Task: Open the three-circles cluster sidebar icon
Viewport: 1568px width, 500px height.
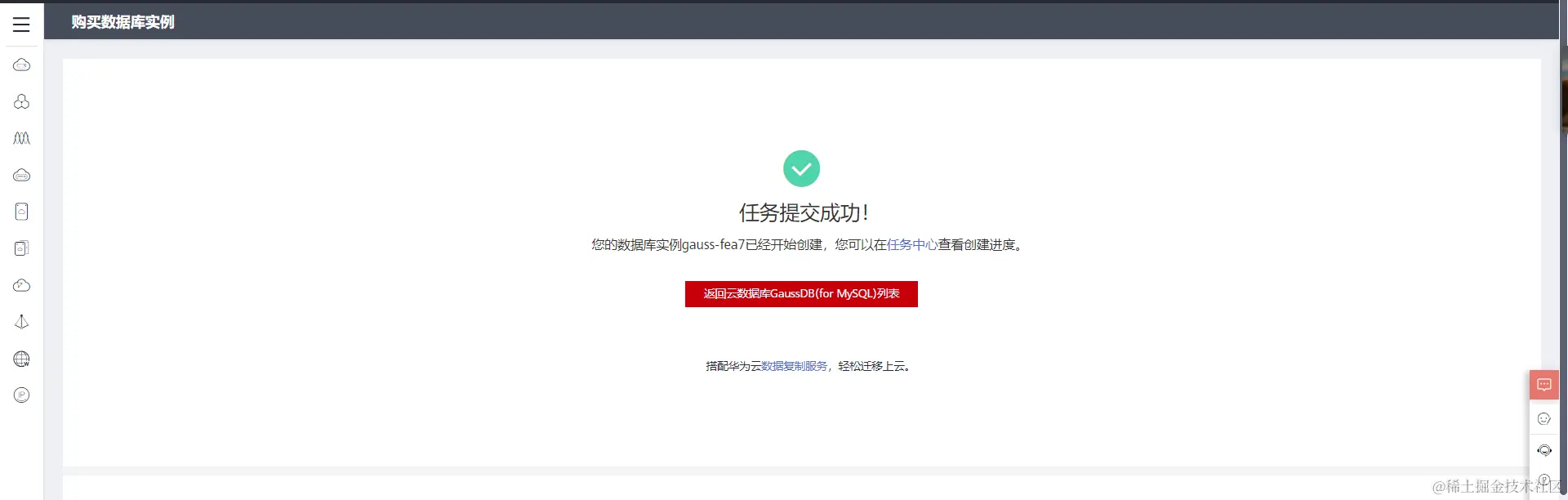Action: [x=22, y=101]
